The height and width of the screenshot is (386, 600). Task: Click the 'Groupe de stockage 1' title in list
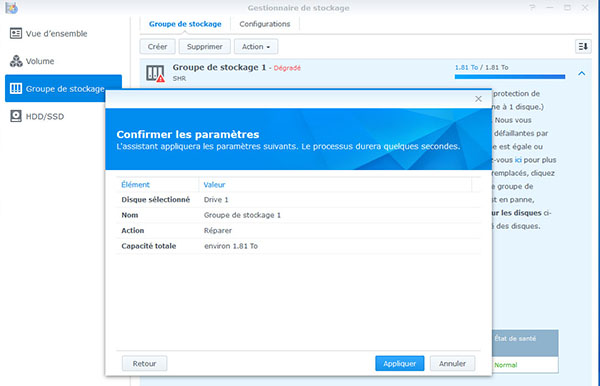(x=219, y=67)
